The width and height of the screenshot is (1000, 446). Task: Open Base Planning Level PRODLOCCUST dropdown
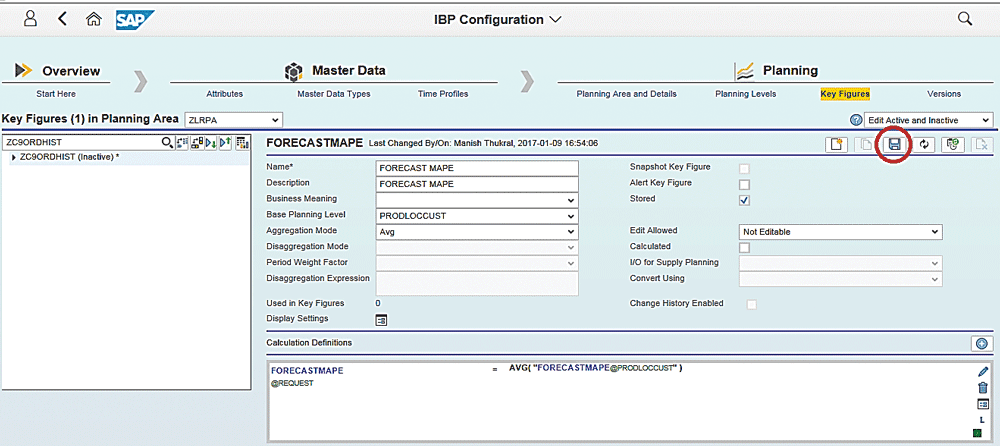(x=476, y=216)
